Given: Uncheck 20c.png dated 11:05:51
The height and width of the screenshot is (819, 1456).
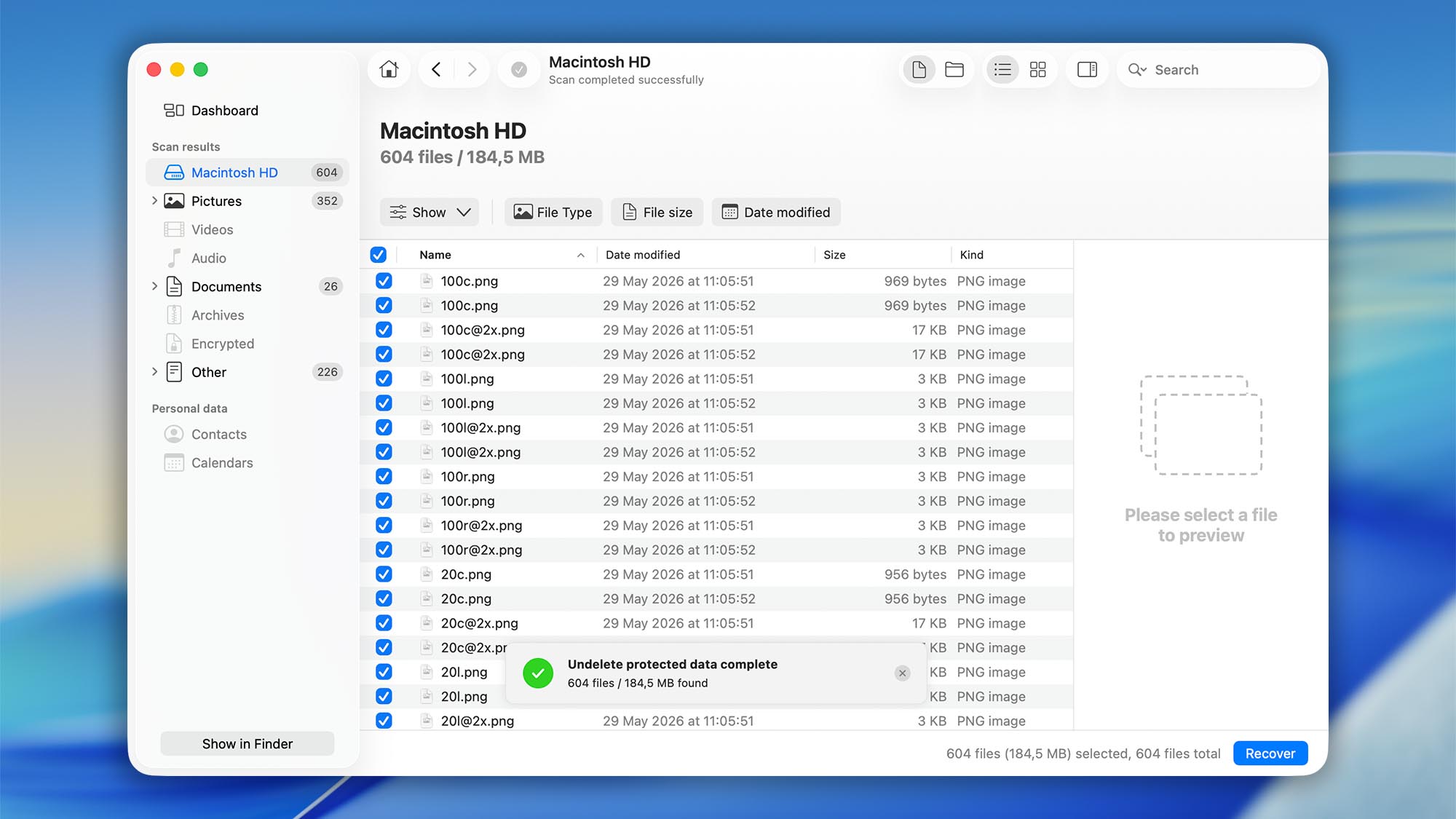Looking at the screenshot, I should point(384,574).
